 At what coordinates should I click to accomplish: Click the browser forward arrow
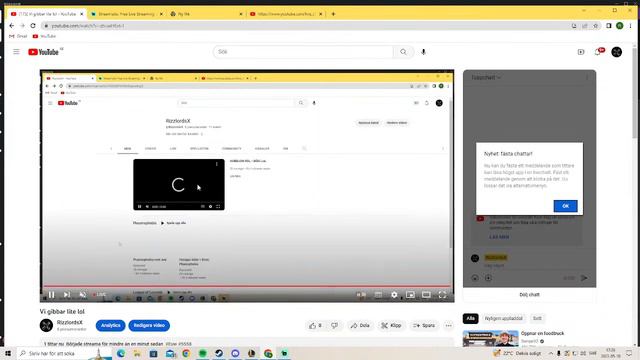click(x=22, y=25)
